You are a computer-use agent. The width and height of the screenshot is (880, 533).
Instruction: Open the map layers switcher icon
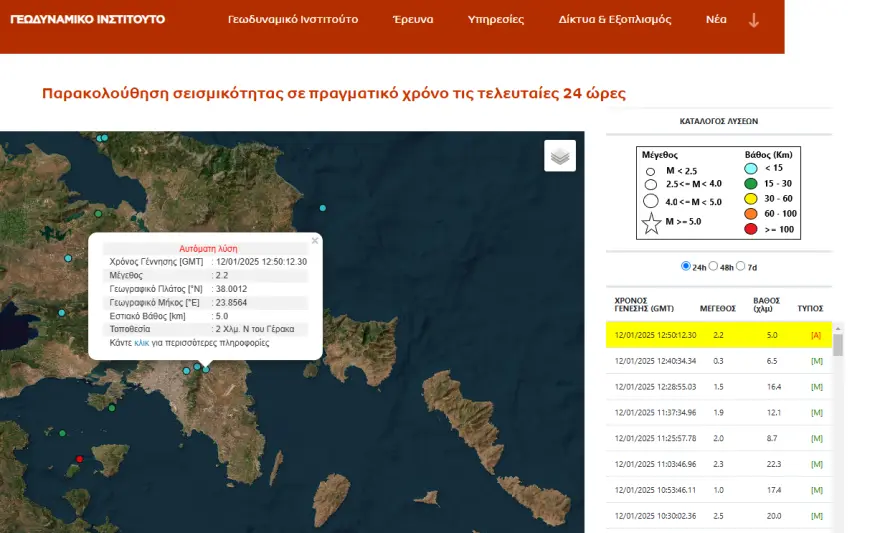[x=560, y=156]
